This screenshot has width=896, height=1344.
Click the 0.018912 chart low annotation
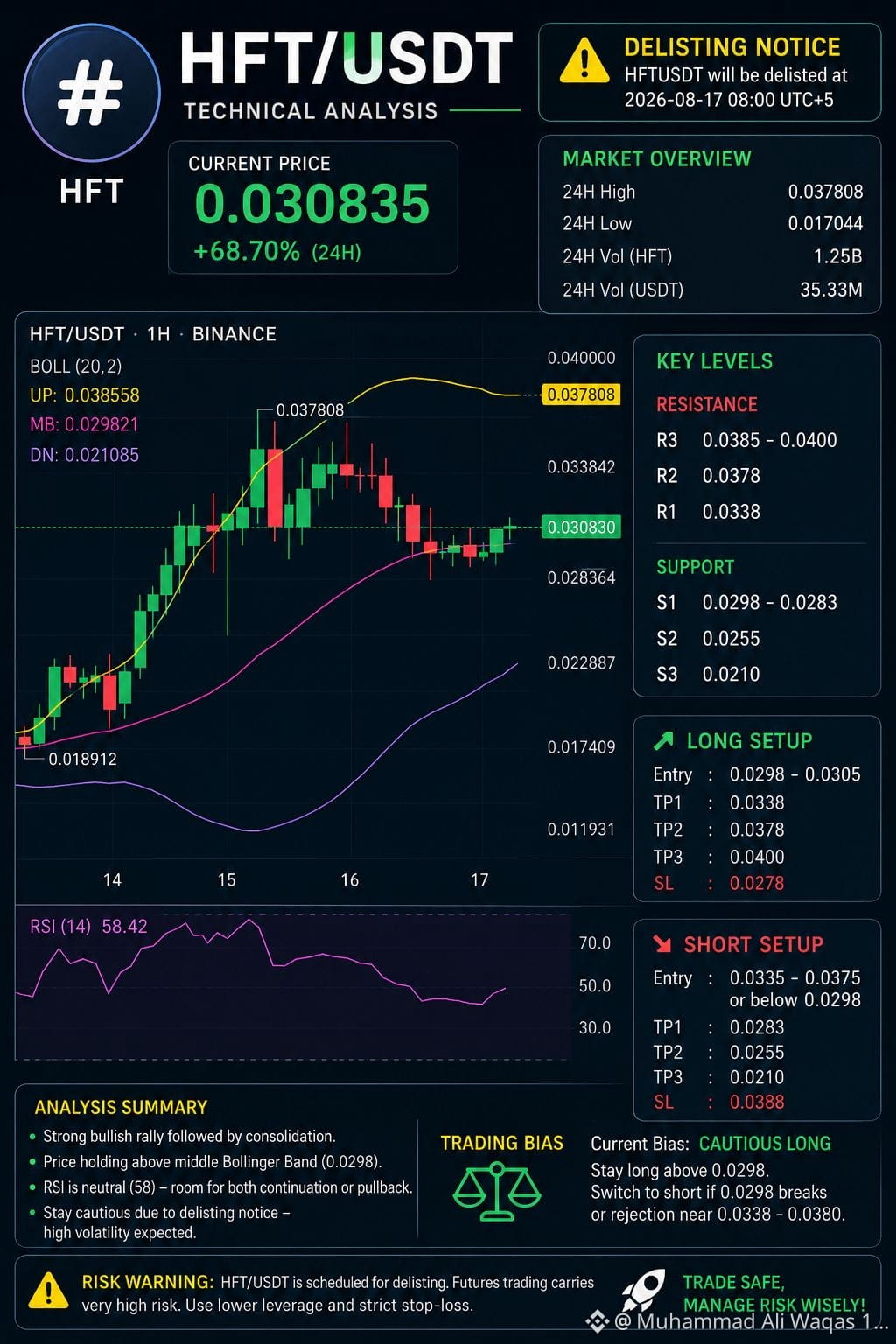(82, 759)
